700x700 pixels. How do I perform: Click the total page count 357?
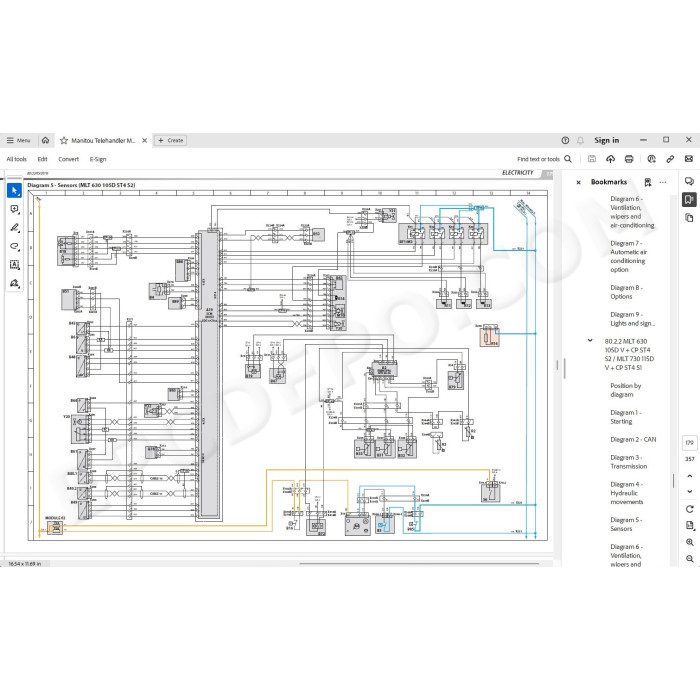(689, 459)
